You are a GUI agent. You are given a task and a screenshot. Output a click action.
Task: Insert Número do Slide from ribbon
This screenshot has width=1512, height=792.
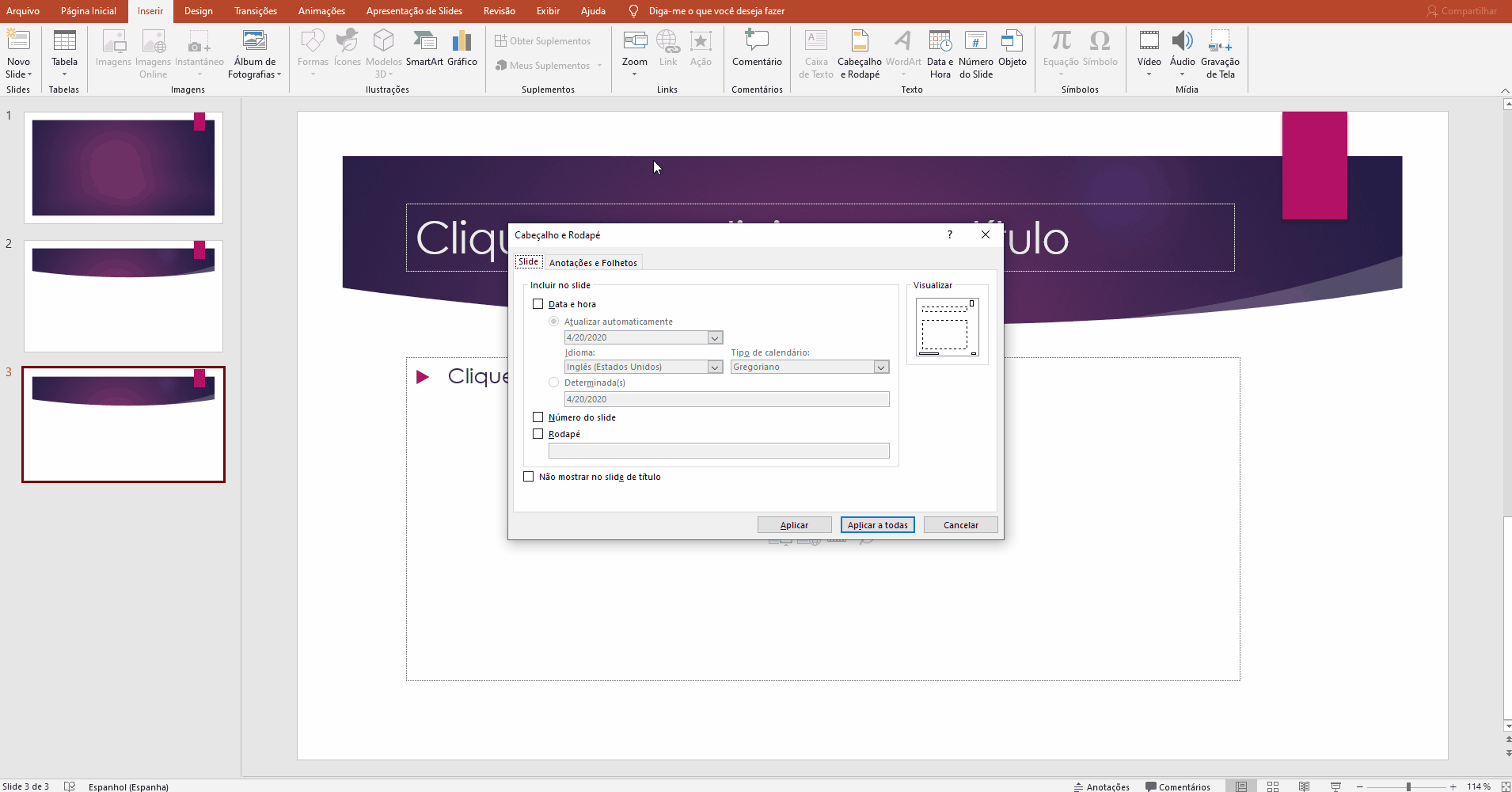coord(976,54)
